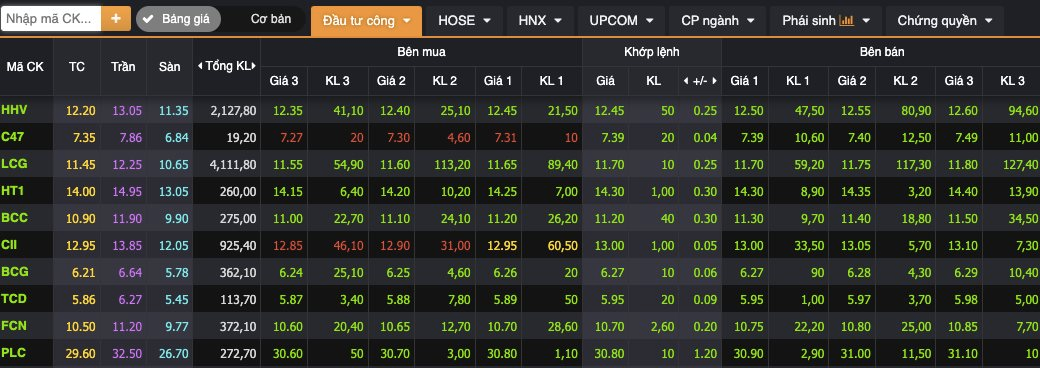Expand the Đầu tư công dropdown
Viewport: 1040px width, 368px height.
click(366, 21)
